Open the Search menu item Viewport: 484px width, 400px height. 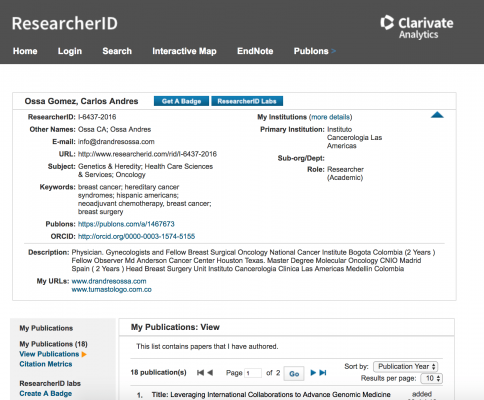[117, 51]
